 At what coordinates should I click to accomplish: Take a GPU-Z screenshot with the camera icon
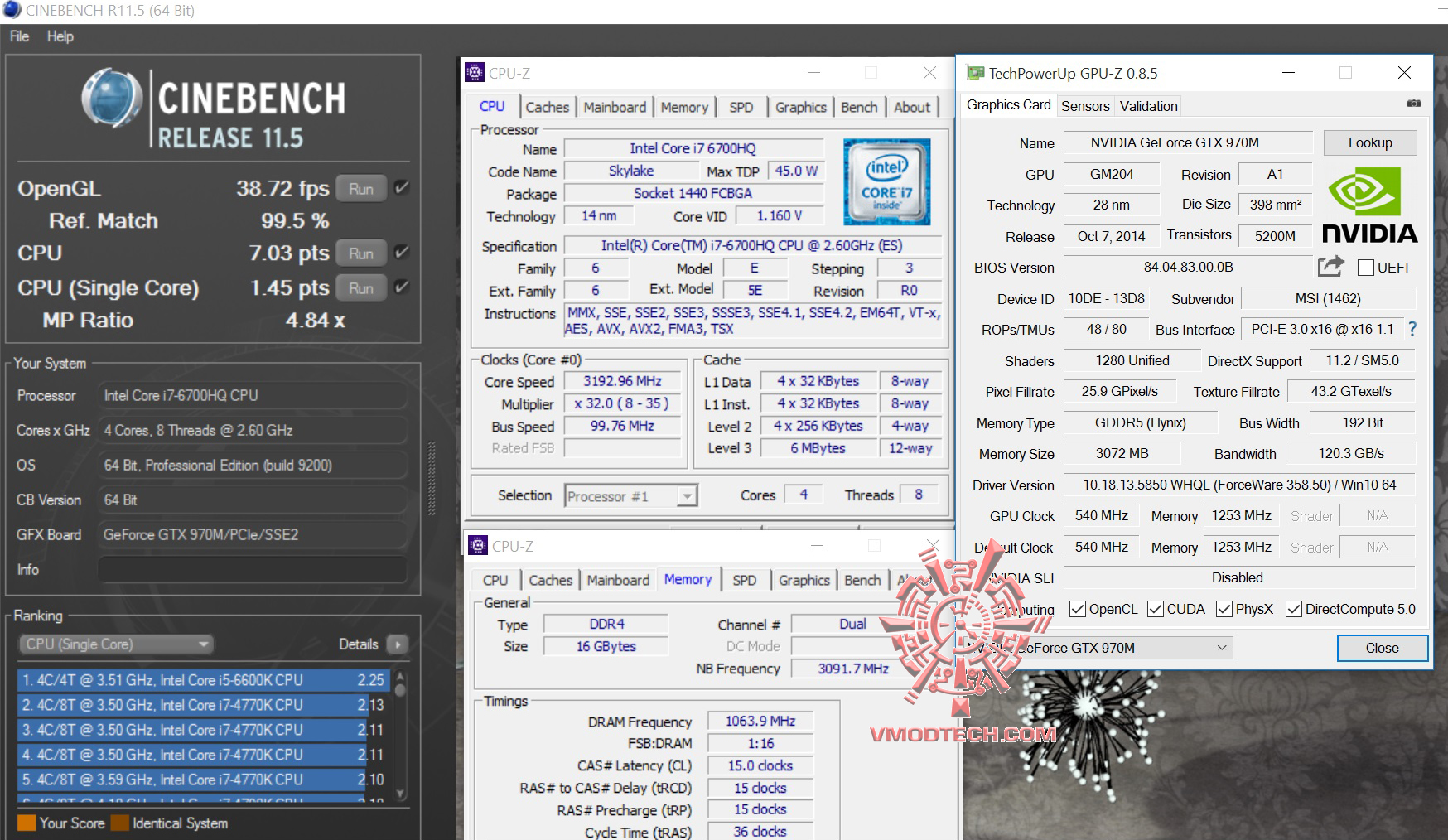click(x=1413, y=104)
